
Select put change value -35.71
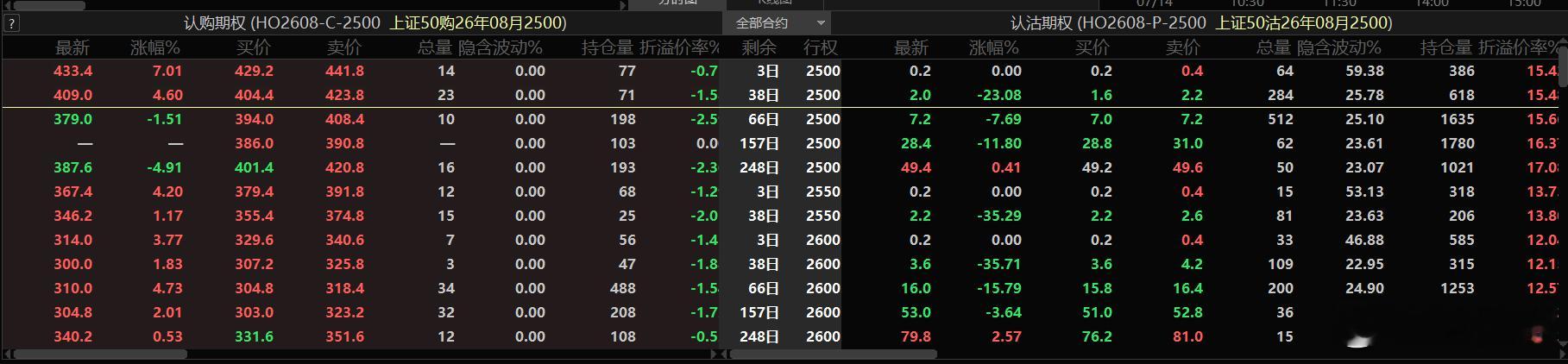[998, 264]
